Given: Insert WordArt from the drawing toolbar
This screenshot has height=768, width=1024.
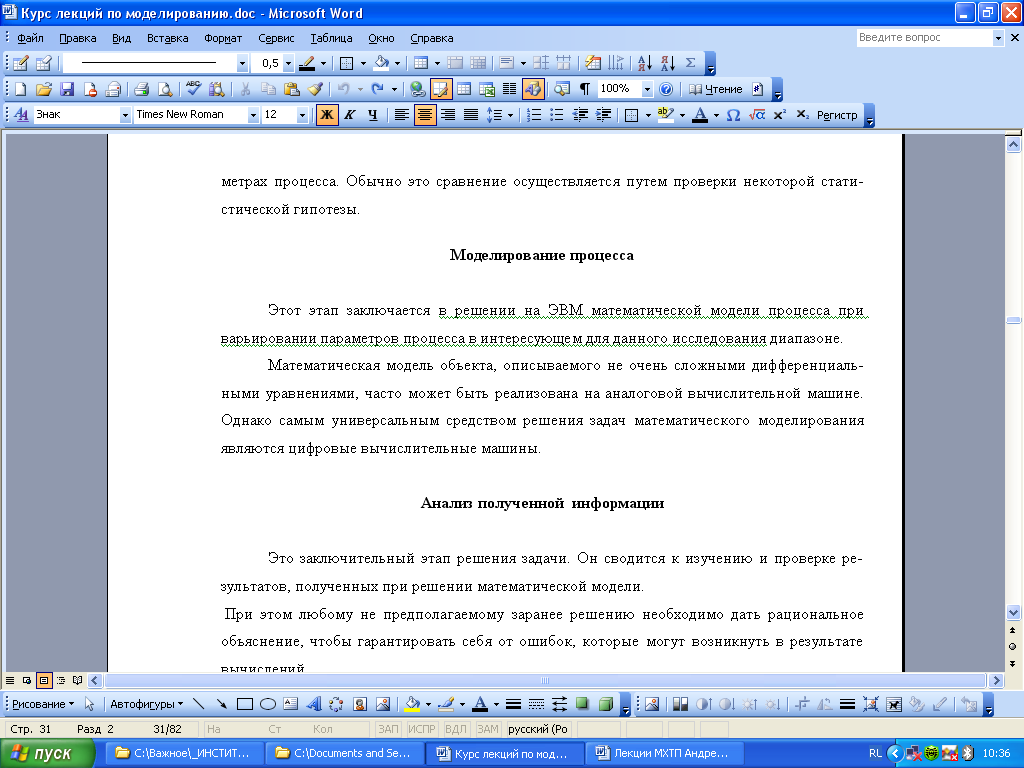Looking at the screenshot, I should pyautogui.click(x=314, y=704).
